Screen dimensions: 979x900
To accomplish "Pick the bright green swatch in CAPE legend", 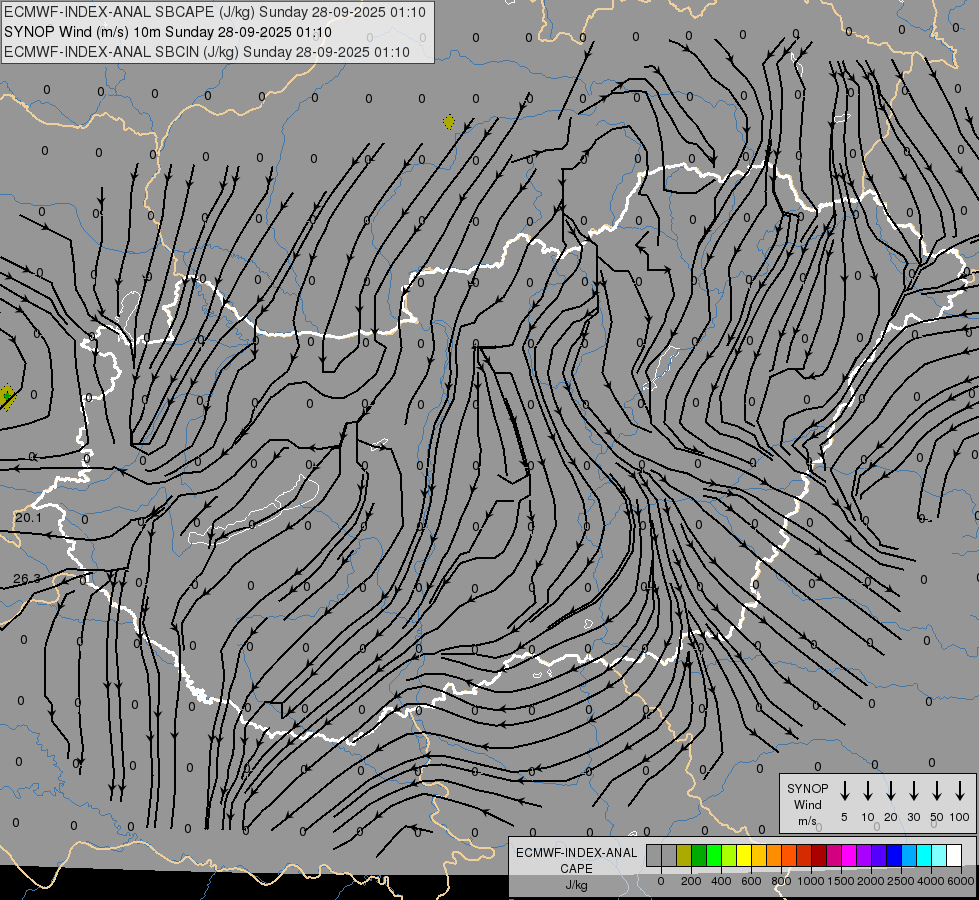I will tap(714, 855).
